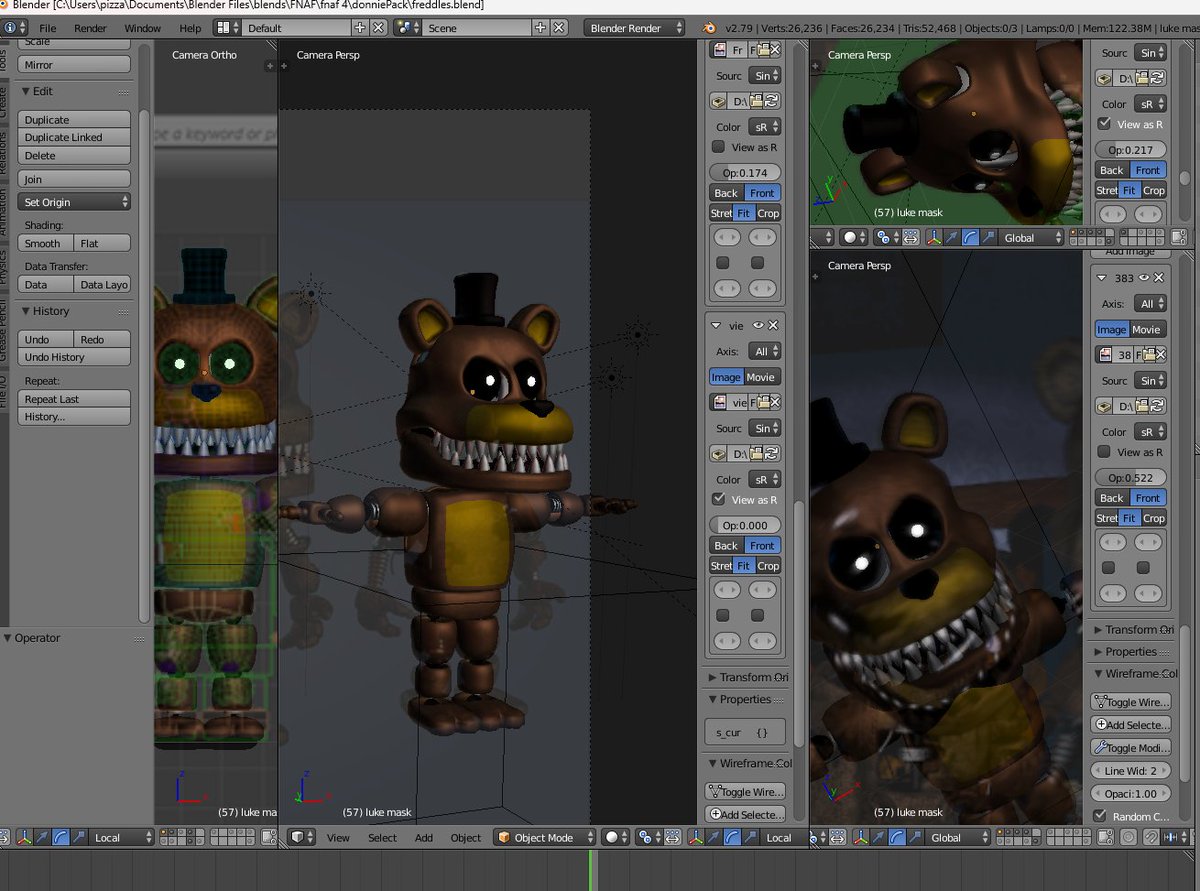Image resolution: width=1200 pixels, height=891 pixels.
Task: Click image datablock browse icon in 383 panel
Action: point(1104,354)
